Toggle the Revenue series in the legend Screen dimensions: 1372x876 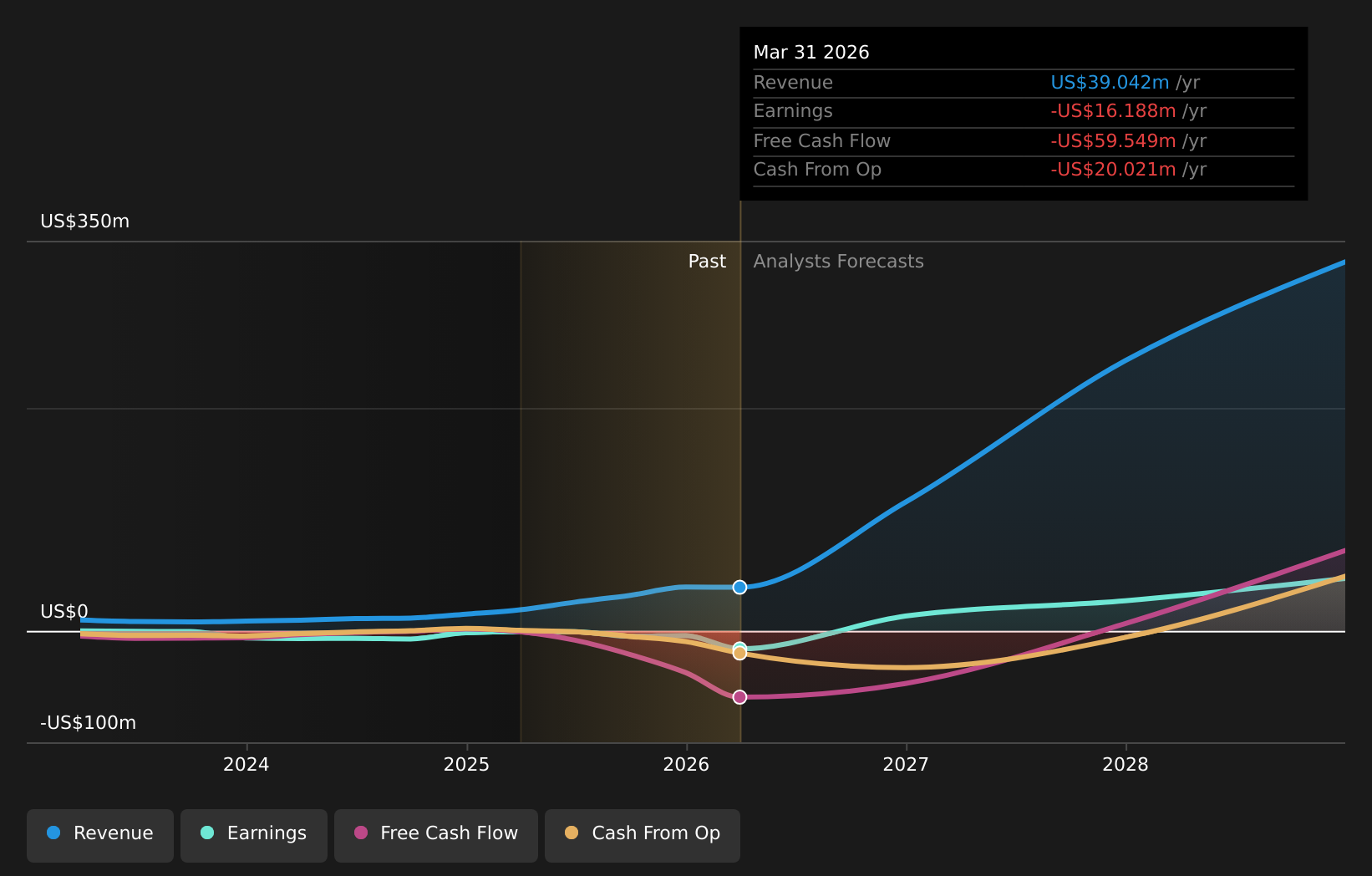click(x=100, y=835)
